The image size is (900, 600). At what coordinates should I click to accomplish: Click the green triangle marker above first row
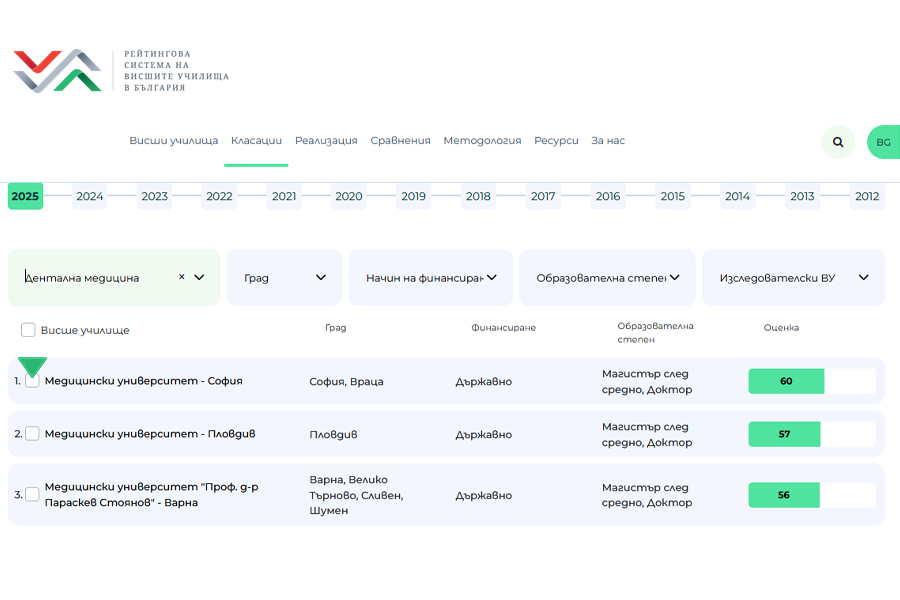pyautogui.click(x=33, y=366)
